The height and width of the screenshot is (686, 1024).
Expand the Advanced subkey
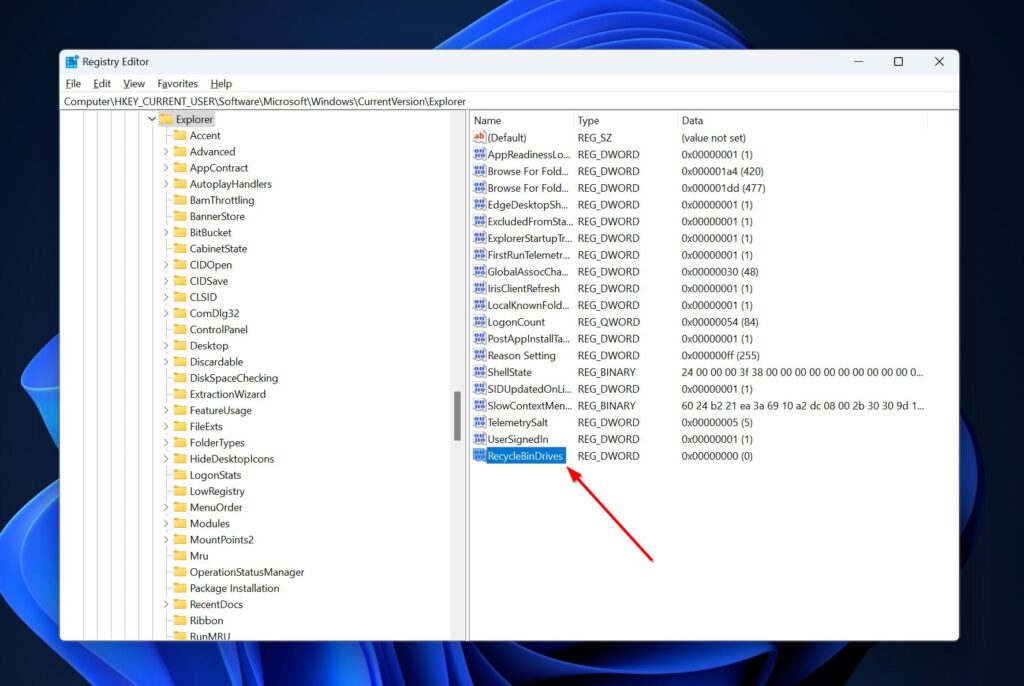coord(166,151)
